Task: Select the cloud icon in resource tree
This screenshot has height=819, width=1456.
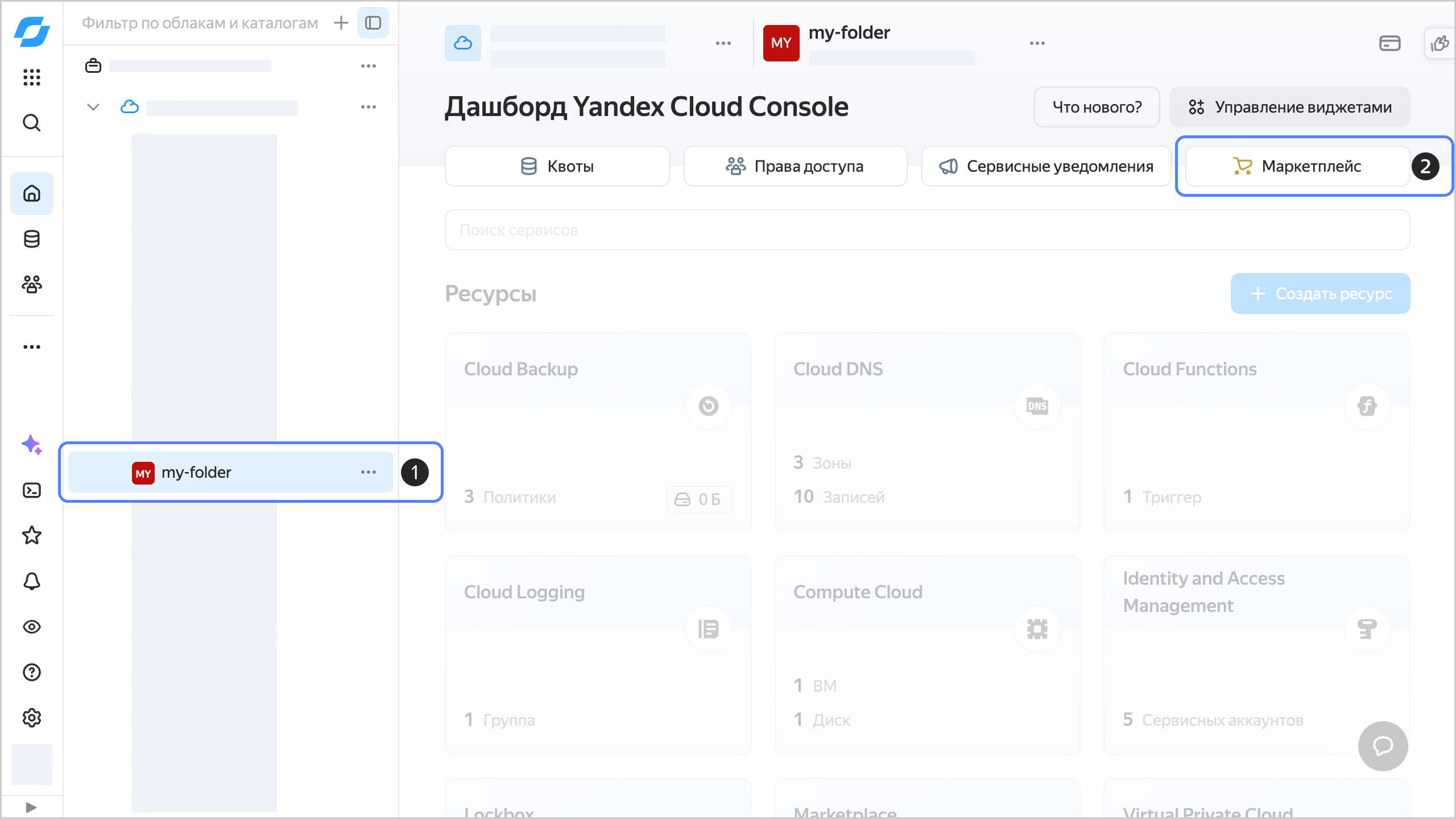Action: click(x=130, y=106)
